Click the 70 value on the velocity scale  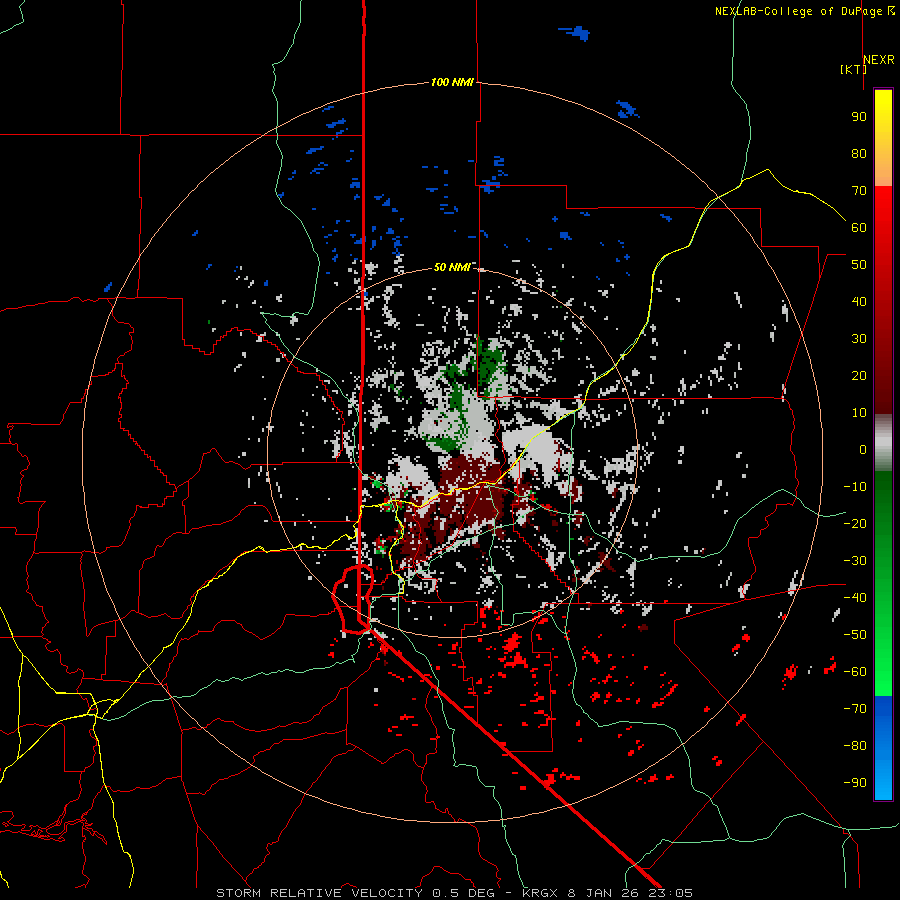[859, 191]
